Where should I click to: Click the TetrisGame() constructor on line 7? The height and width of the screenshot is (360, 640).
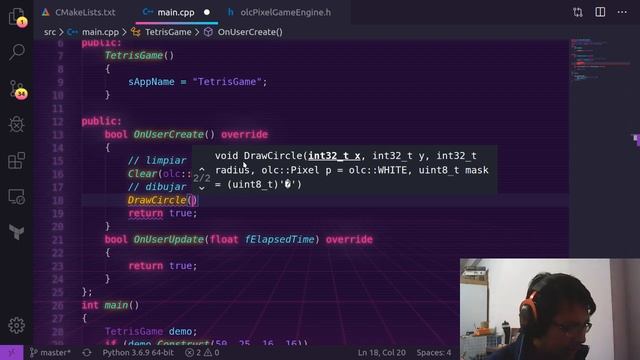(139, 55)
